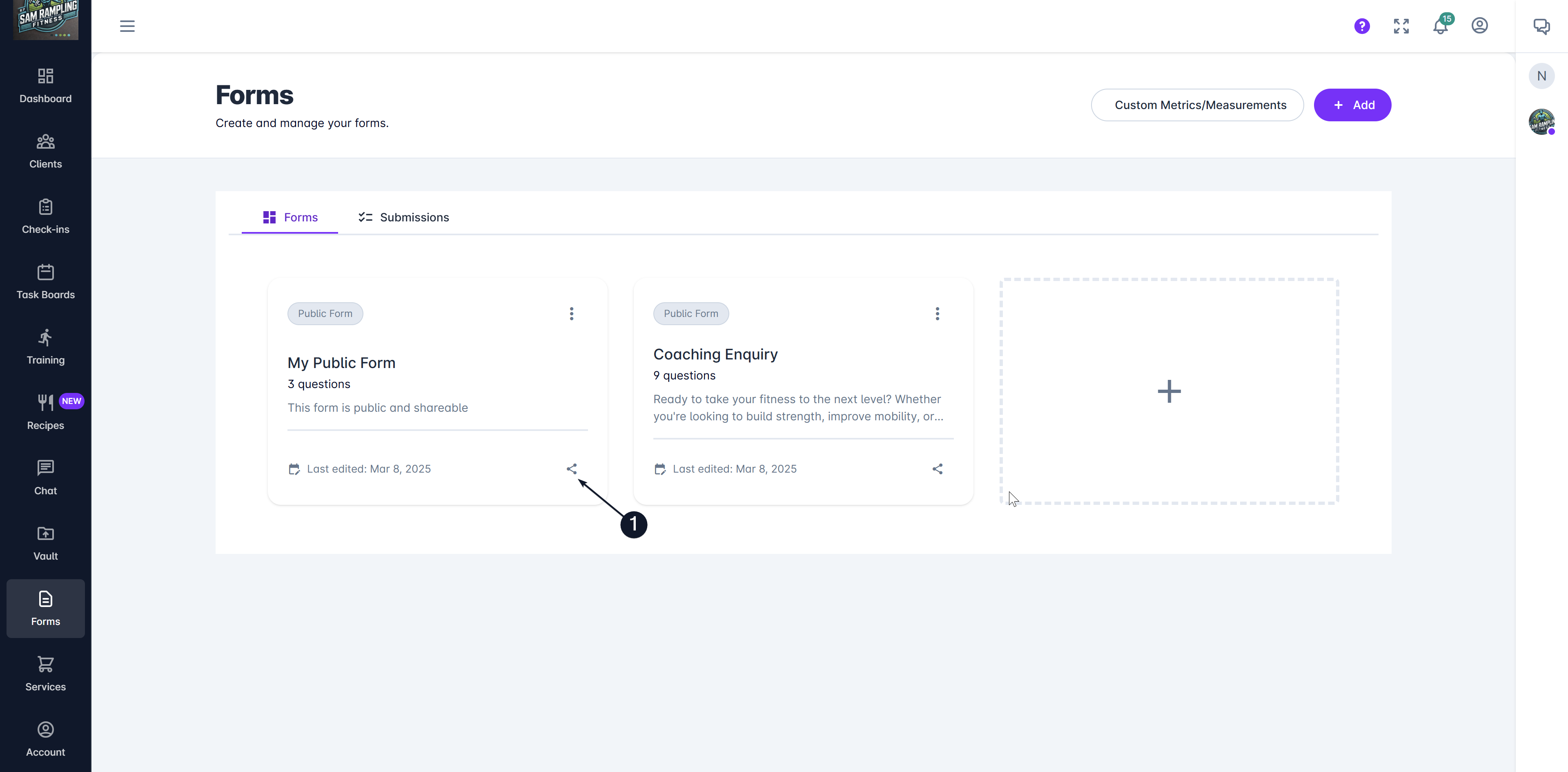This screenshot has height=772, width=1568.
Task: Click the empty add-form placeholder card
Action: 1169,391
